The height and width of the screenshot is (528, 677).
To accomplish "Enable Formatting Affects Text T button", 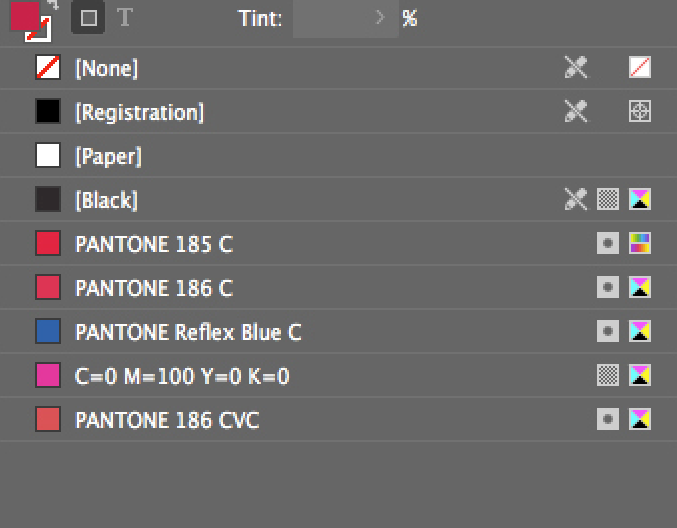I will click(124, 18).
